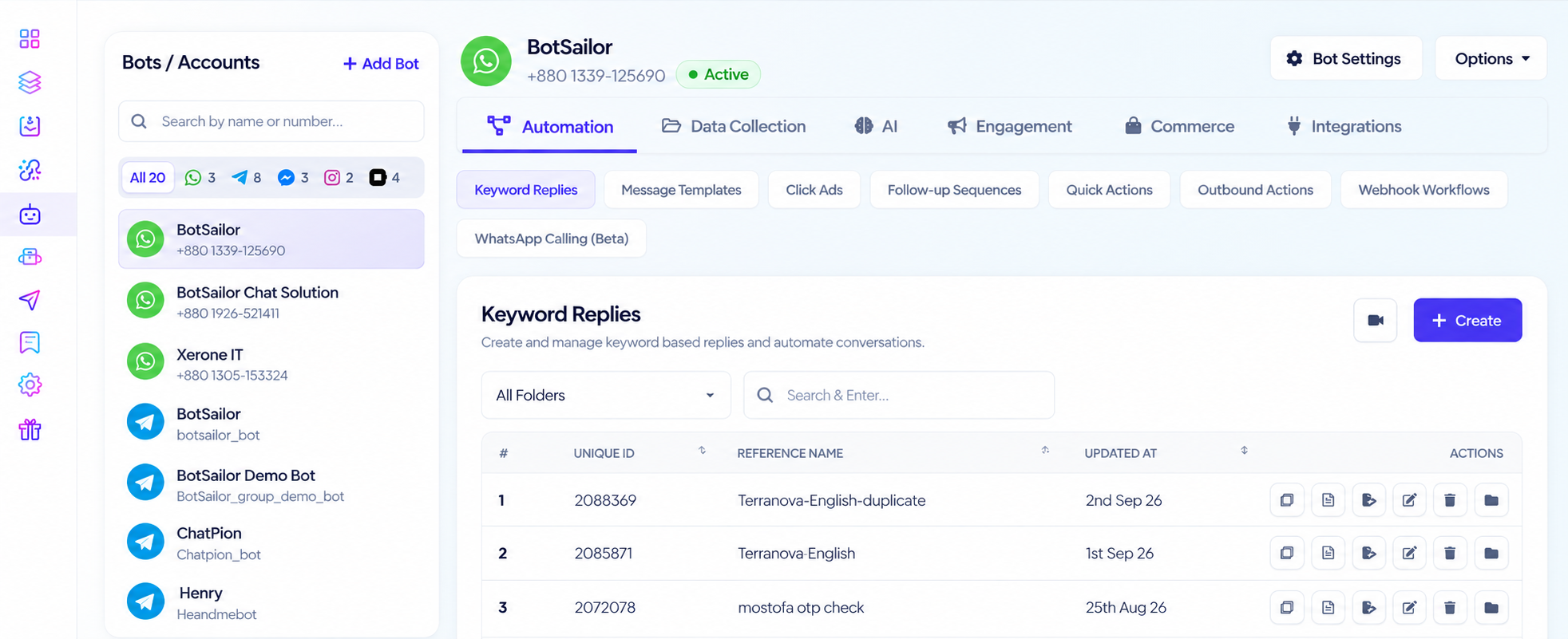The height and width of the screenshot is (639, 1568).
Task: Delete the mostofa otp check reply
Action: (1450, 607)
